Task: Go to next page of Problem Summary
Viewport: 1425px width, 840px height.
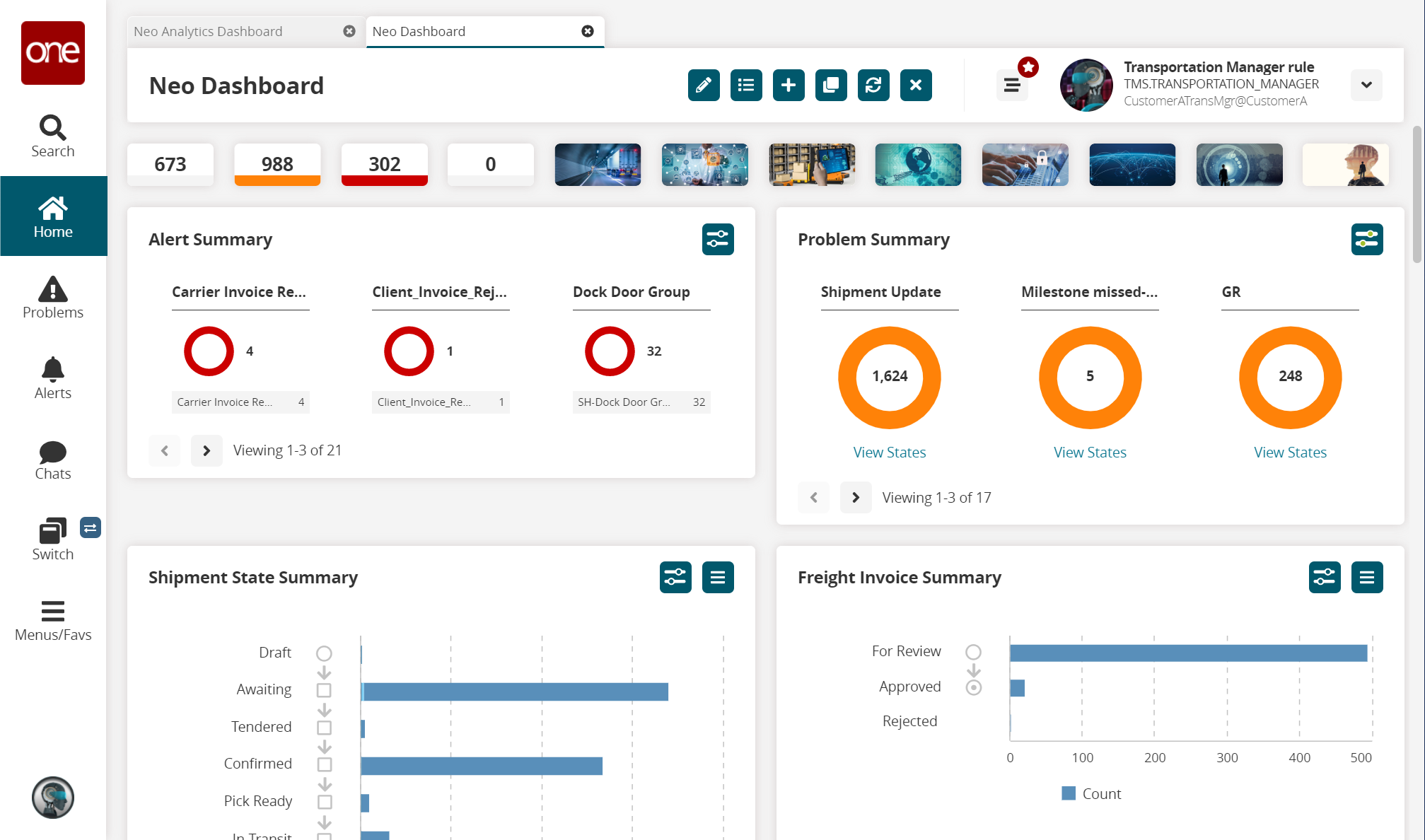Action: (856, 498)
